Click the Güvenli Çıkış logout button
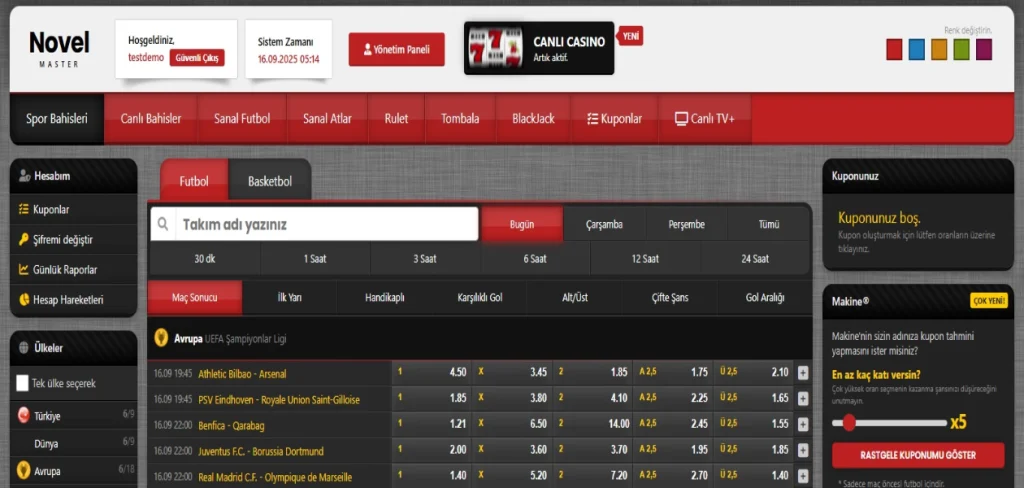The width and height of the screenshot is (1024, 488). tap(197, 57)
